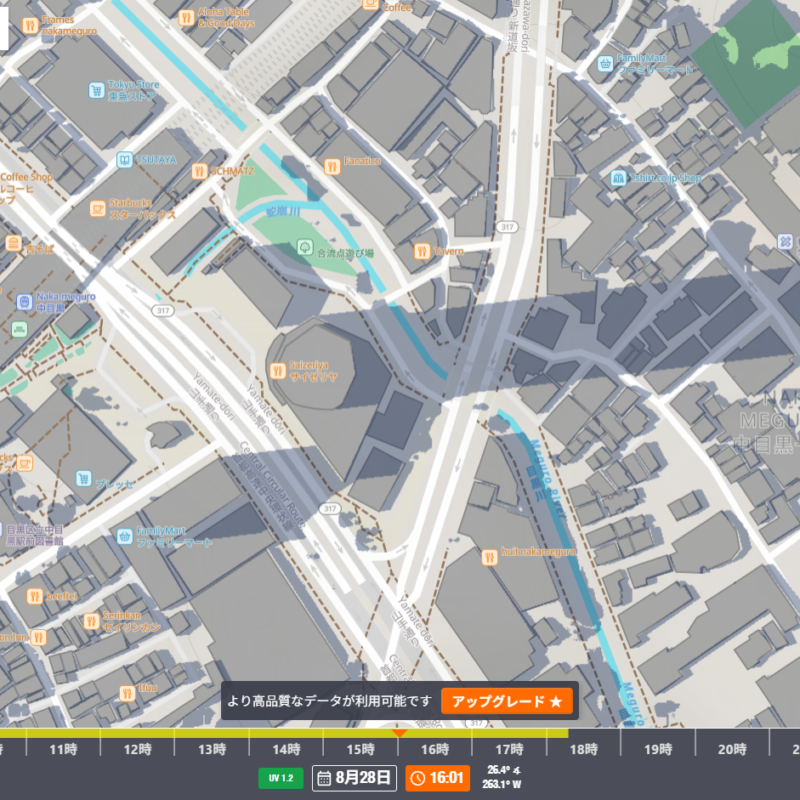Select the 20時 hour label
This screenshot has width=800, height=800.
coord(732,749)
